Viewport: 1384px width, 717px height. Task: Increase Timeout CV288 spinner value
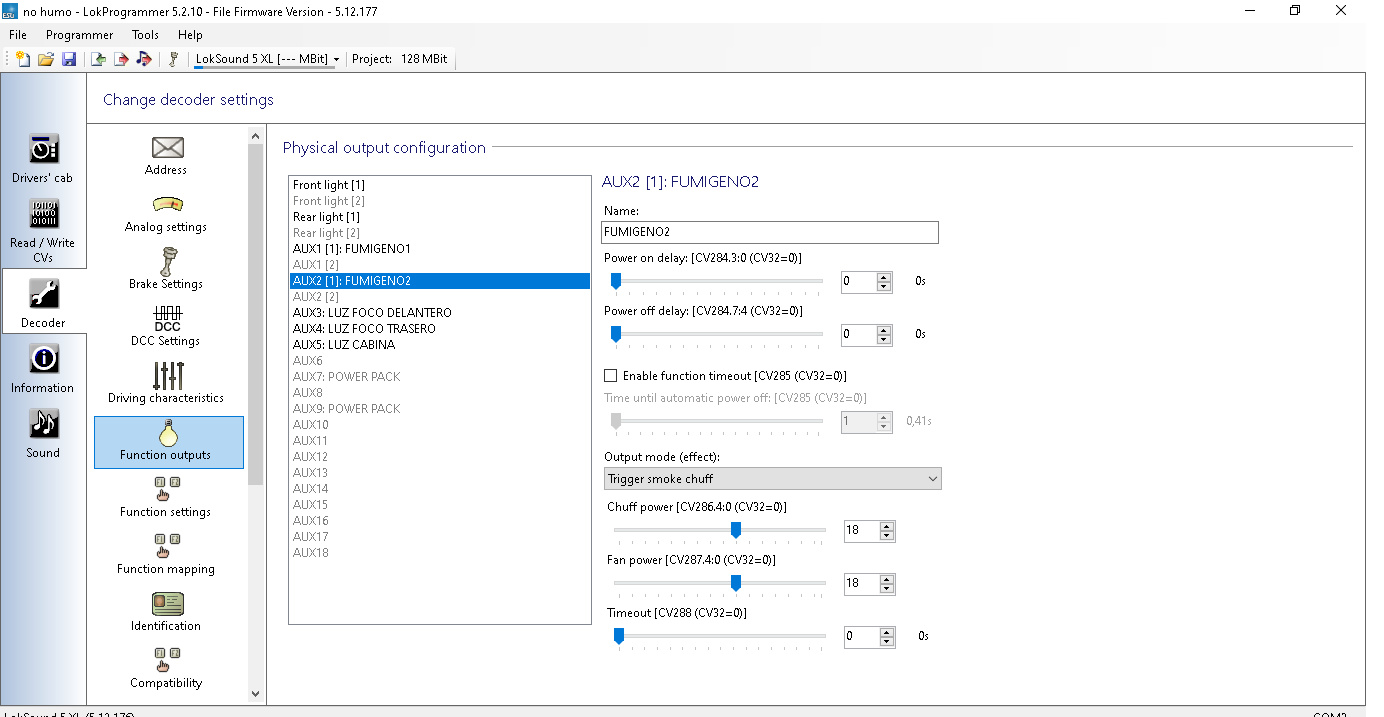coord(887,631)
